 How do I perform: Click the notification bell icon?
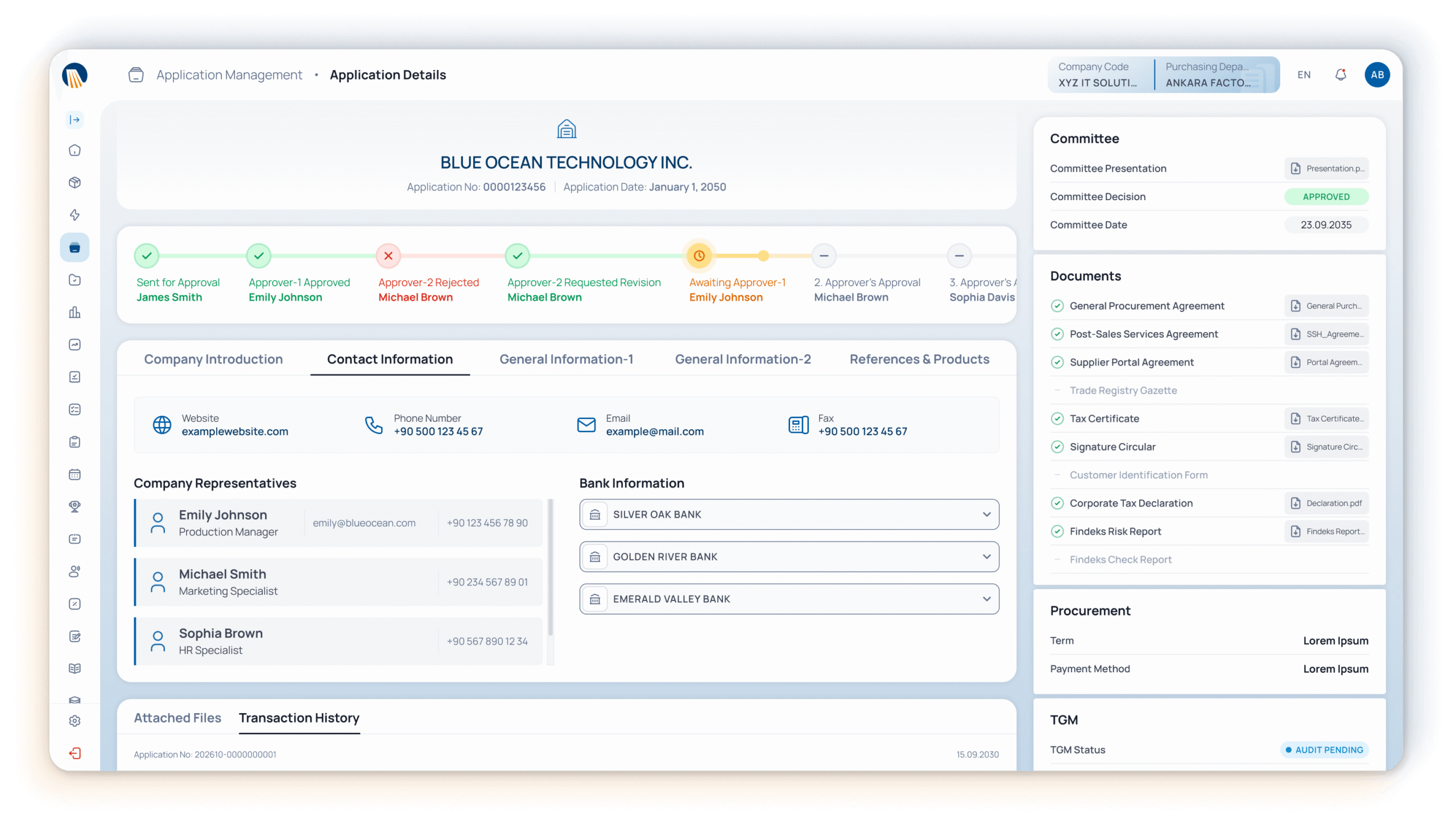[x=1341, y=74]
